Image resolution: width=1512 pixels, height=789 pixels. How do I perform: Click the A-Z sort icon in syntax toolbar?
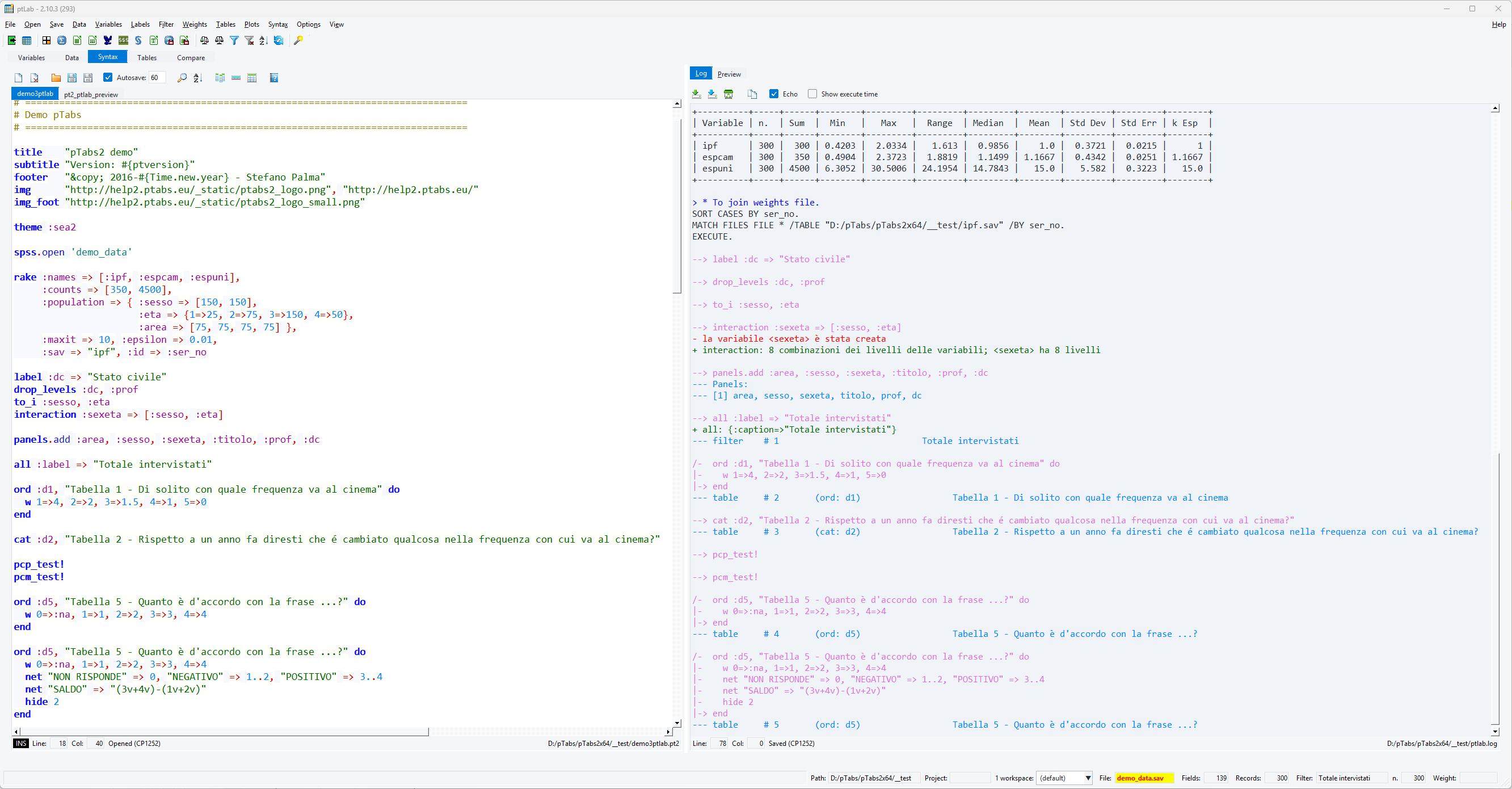click(x=198, y=78)
